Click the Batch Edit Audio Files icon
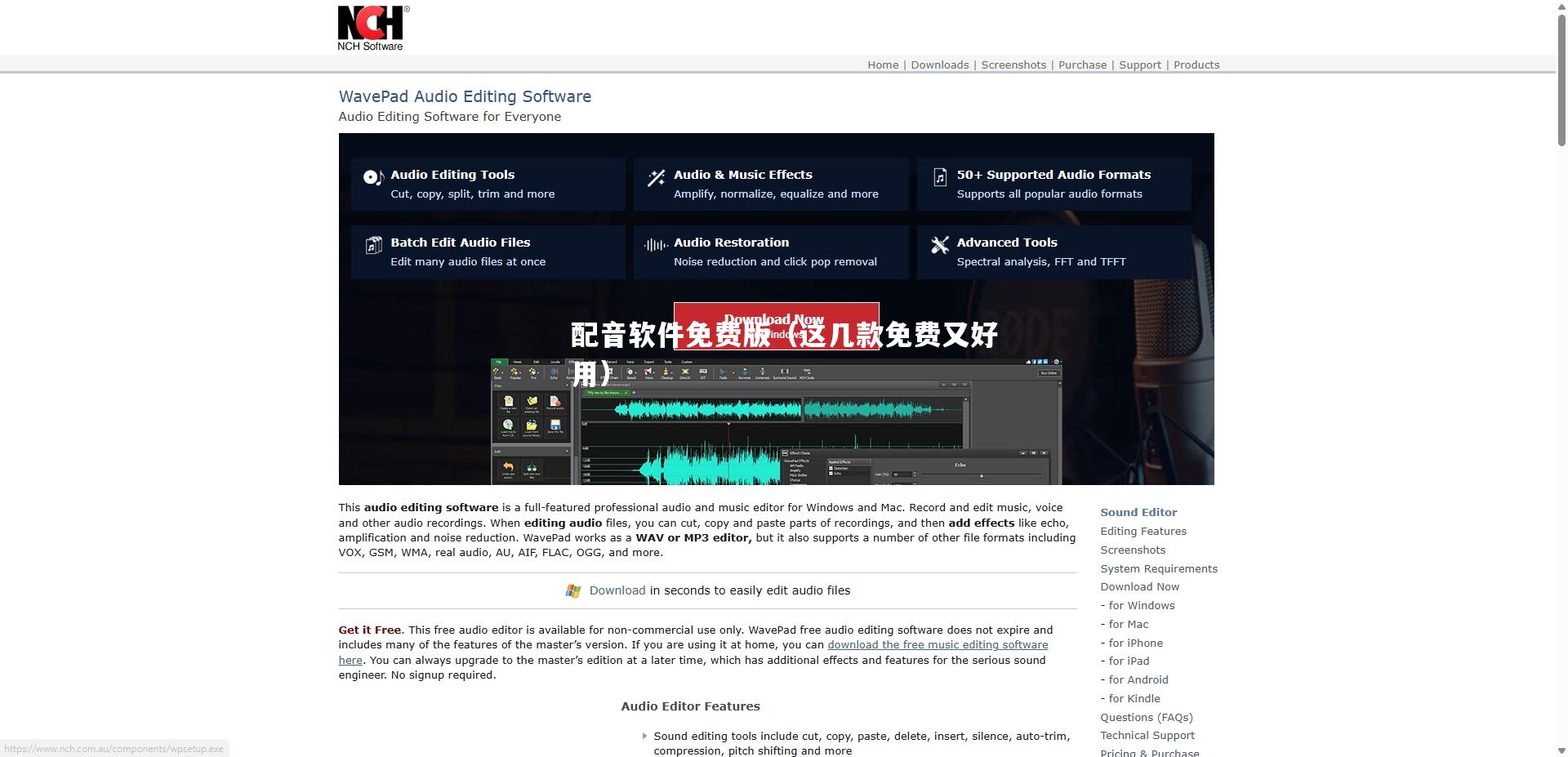 373,245
